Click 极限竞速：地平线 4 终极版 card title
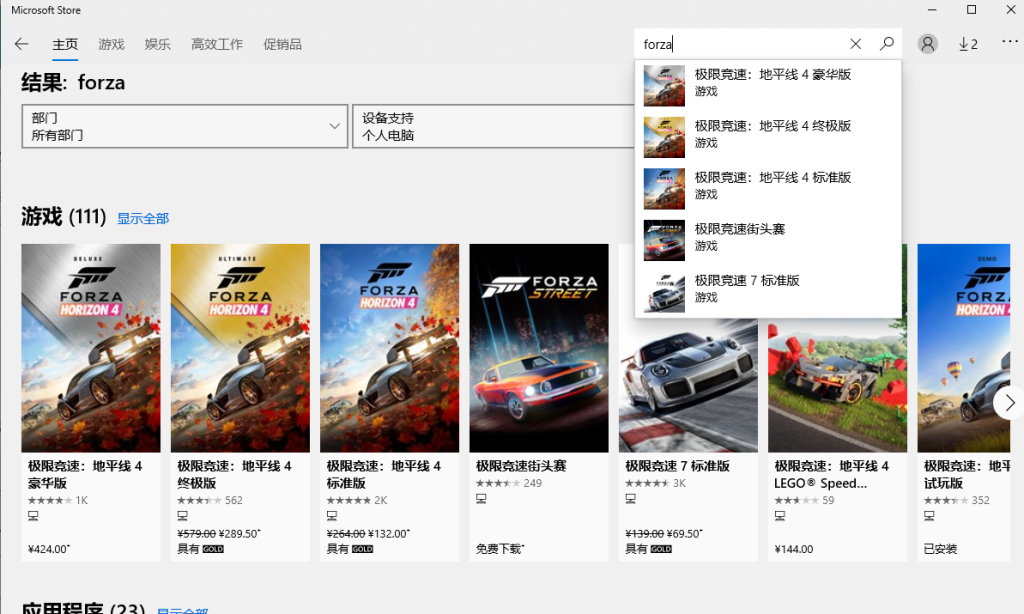Viewport: 1024px width, 614px height. coord(234,474)
